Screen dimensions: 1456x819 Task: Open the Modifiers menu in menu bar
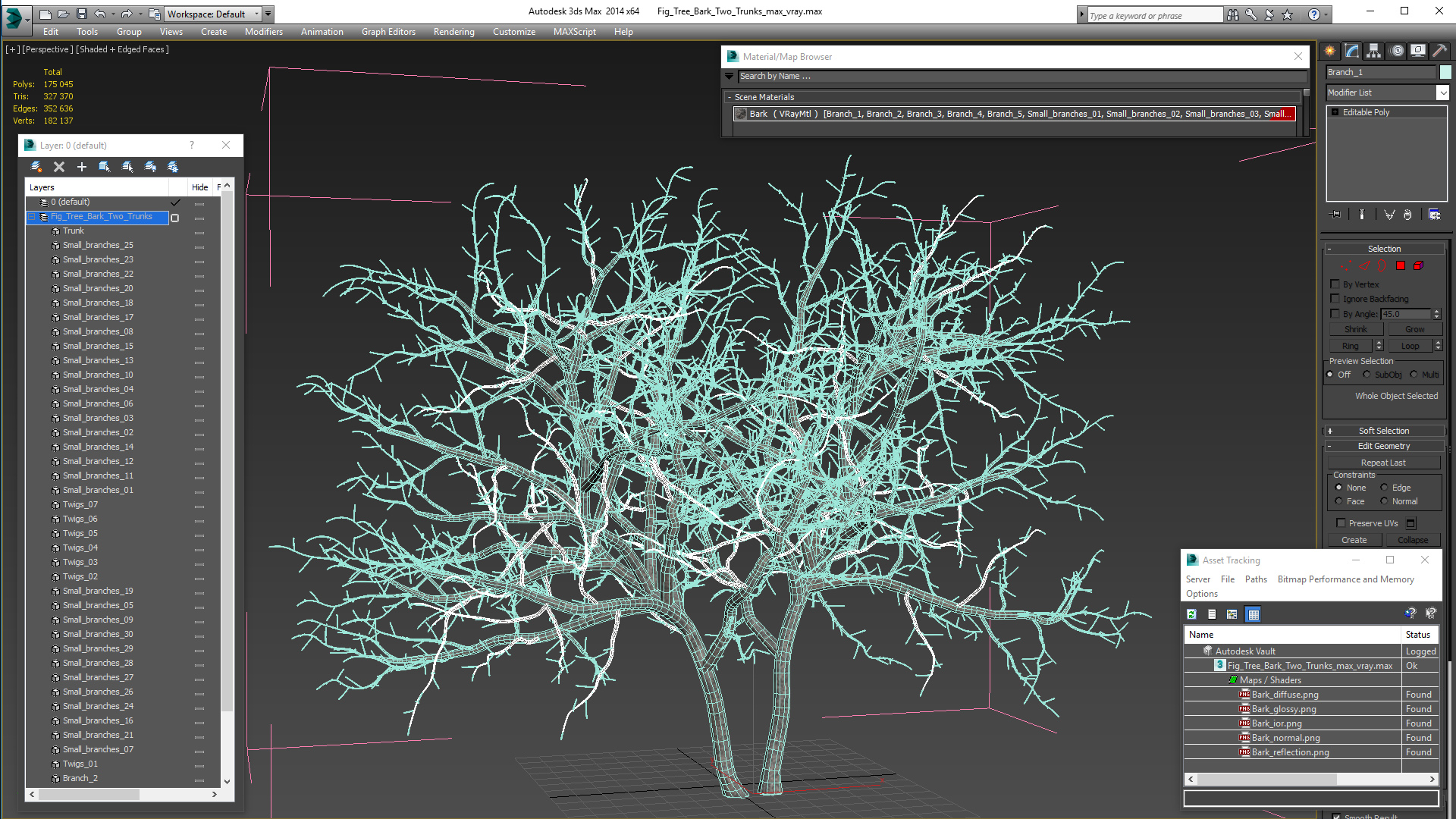pyautogui.click(x=264, y=31)
